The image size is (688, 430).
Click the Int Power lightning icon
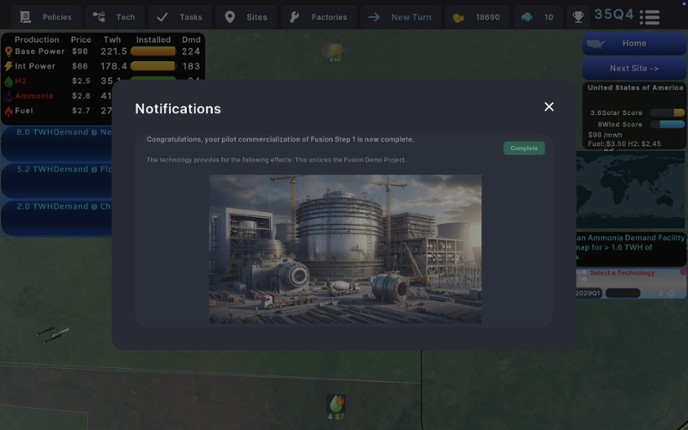pyautogui.click(x=8, y=66)
